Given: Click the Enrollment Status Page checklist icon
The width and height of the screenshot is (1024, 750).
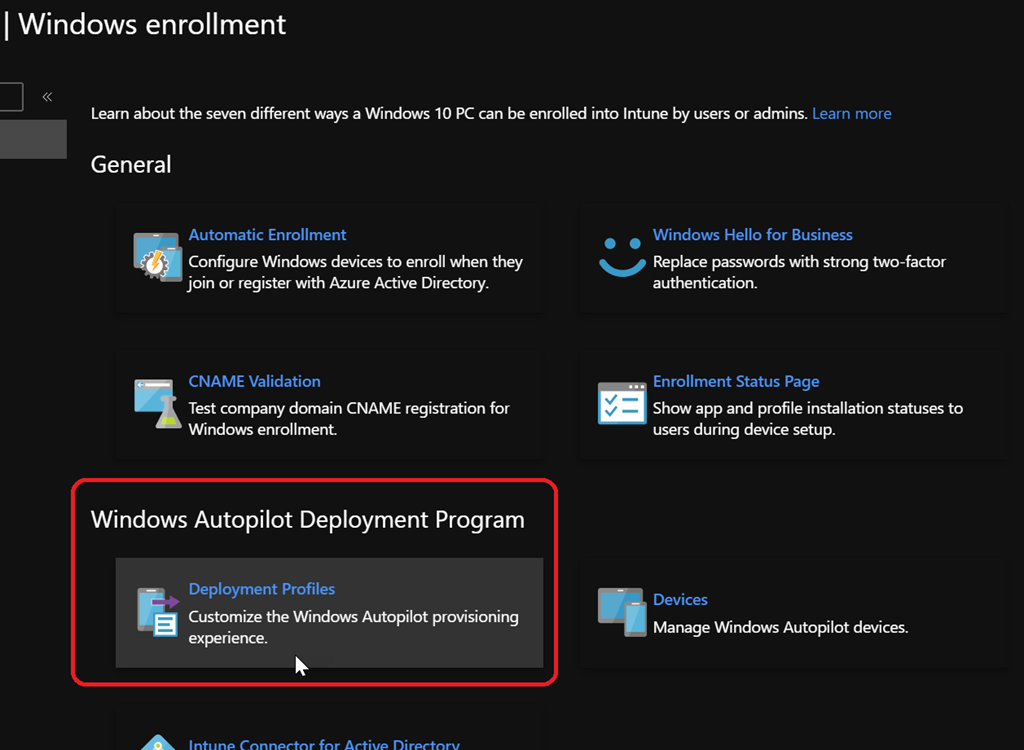Looking at the screenshot, I should click(622, 403).
